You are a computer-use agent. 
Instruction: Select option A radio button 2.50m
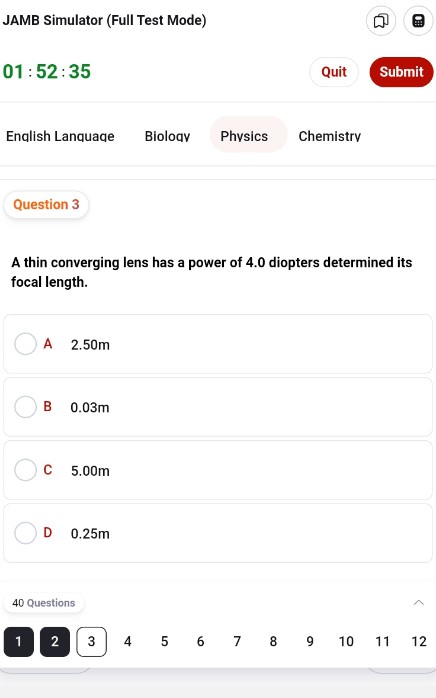click(x=25, y=344)
